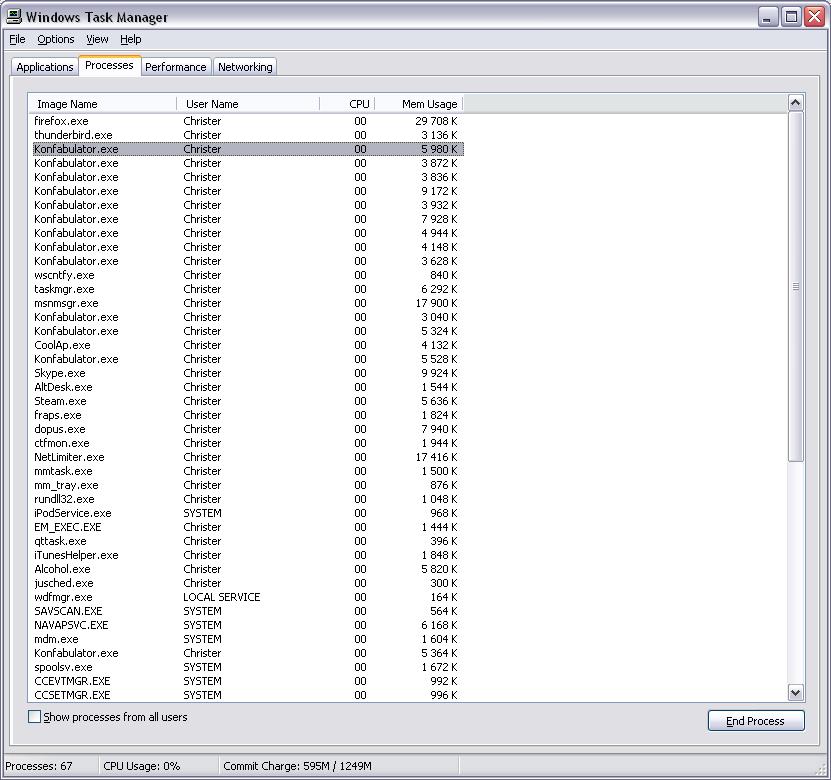
Task: Maximize the Task Manager window
Action: point(791,17)
